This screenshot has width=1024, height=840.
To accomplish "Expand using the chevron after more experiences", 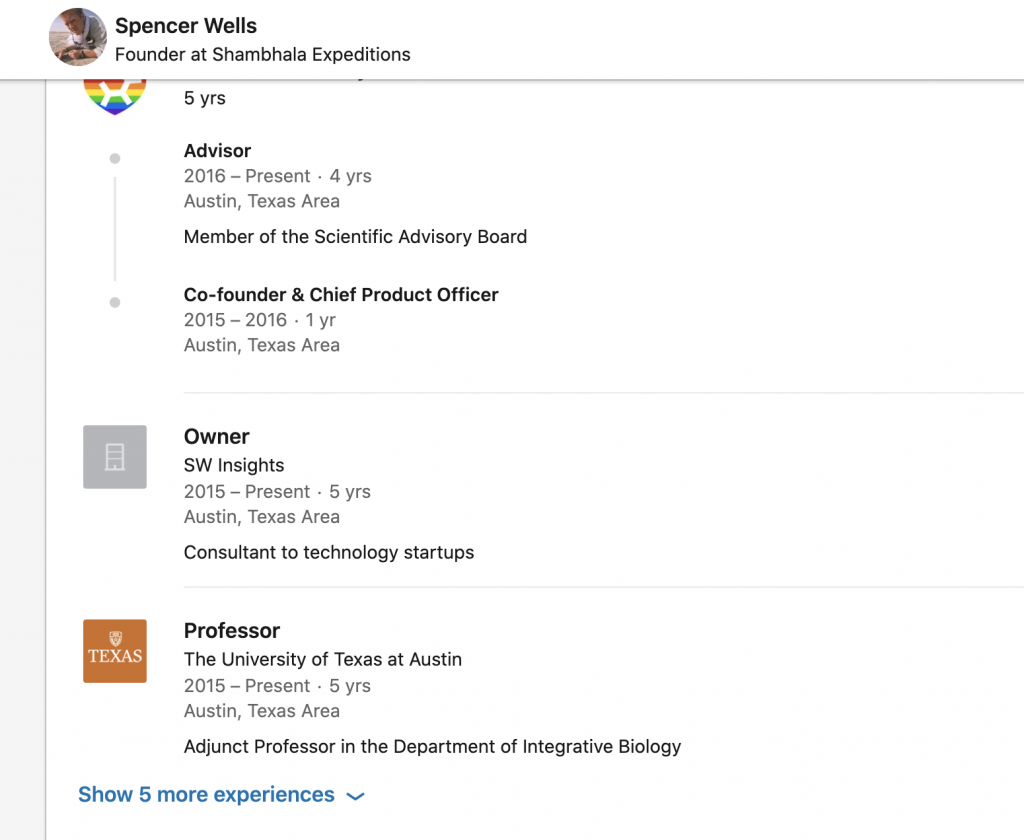I will [355, 796].
